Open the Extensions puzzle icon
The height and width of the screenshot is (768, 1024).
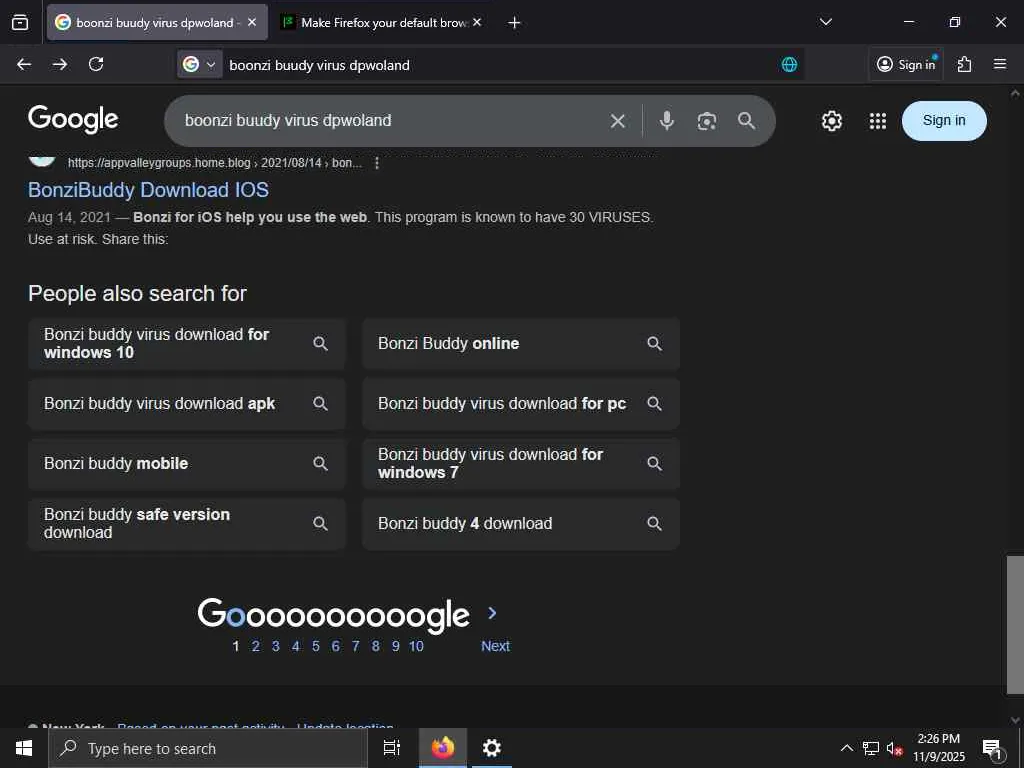(x=964, y=64)
